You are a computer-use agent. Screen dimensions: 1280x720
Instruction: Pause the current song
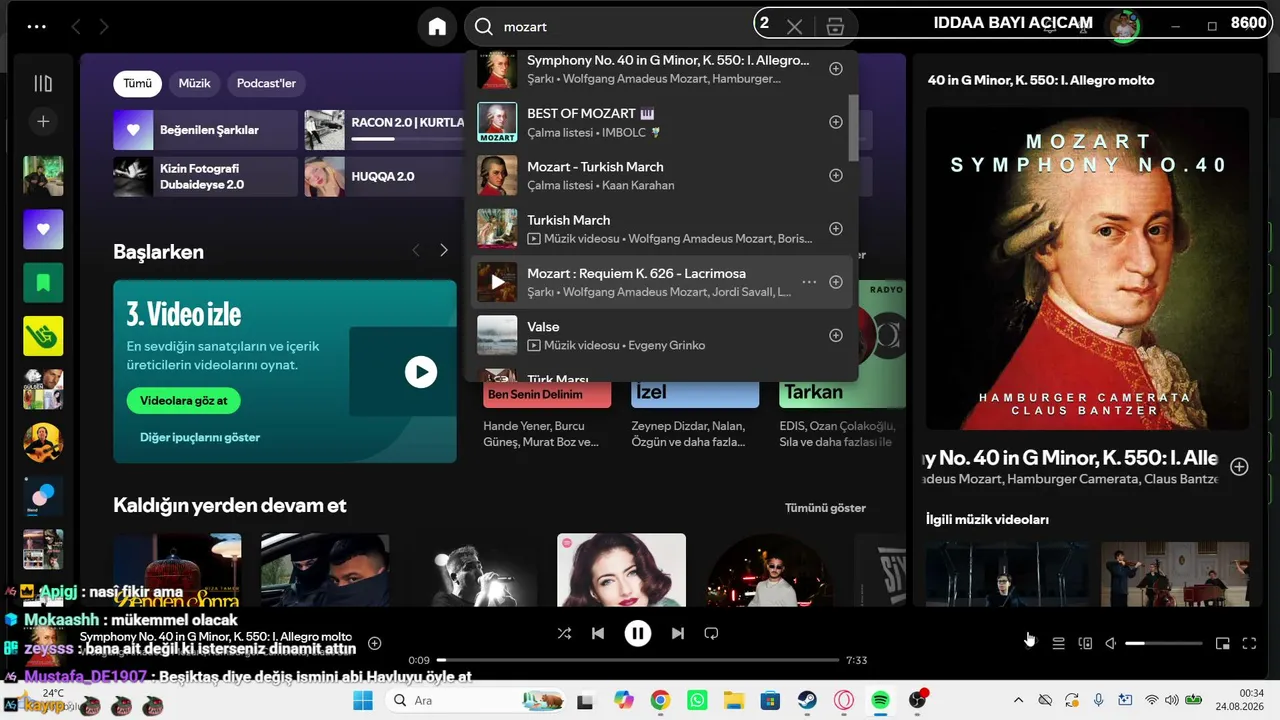click(x=637, y=633)
